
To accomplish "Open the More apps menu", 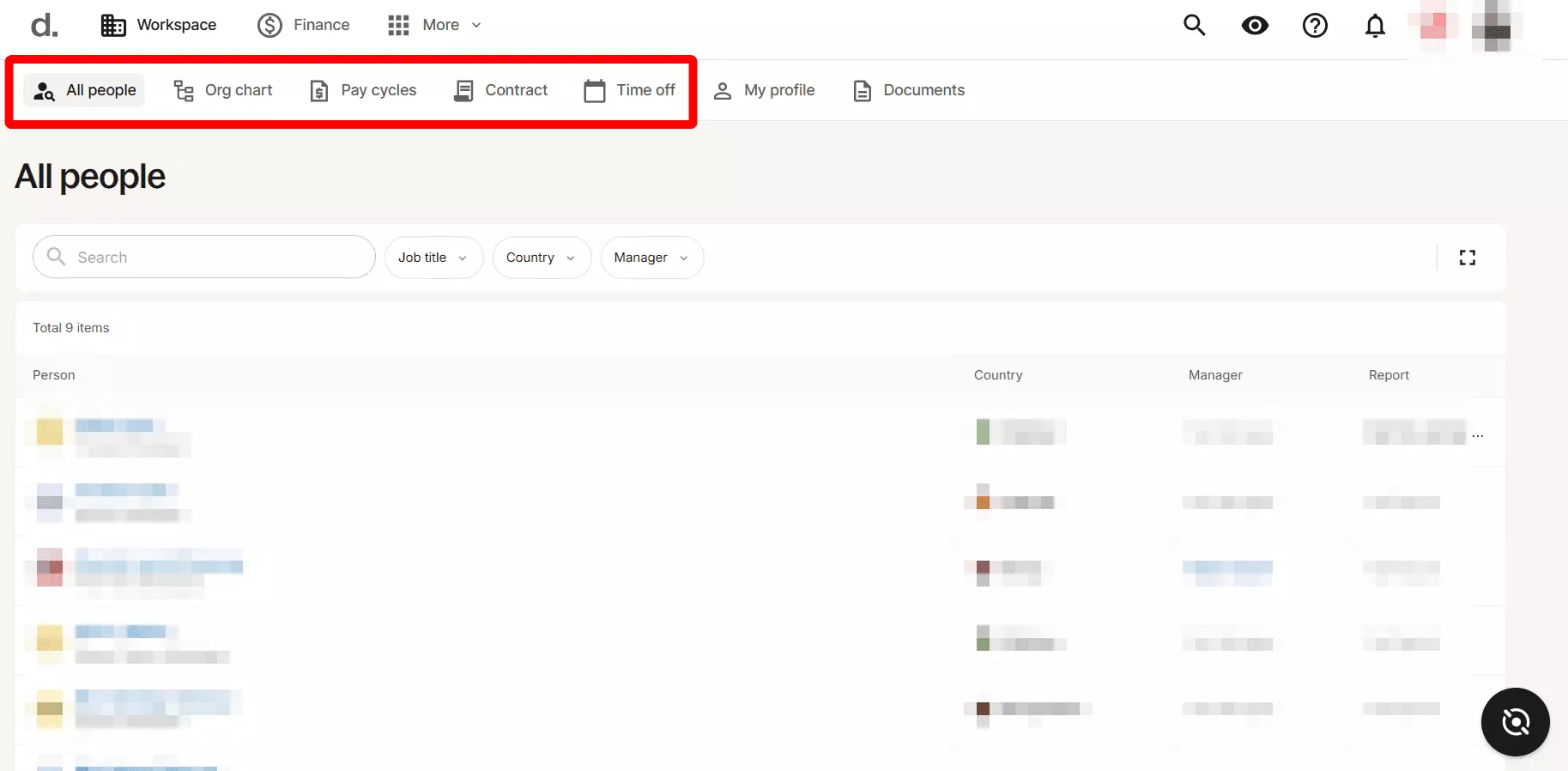I will point(433,26).
